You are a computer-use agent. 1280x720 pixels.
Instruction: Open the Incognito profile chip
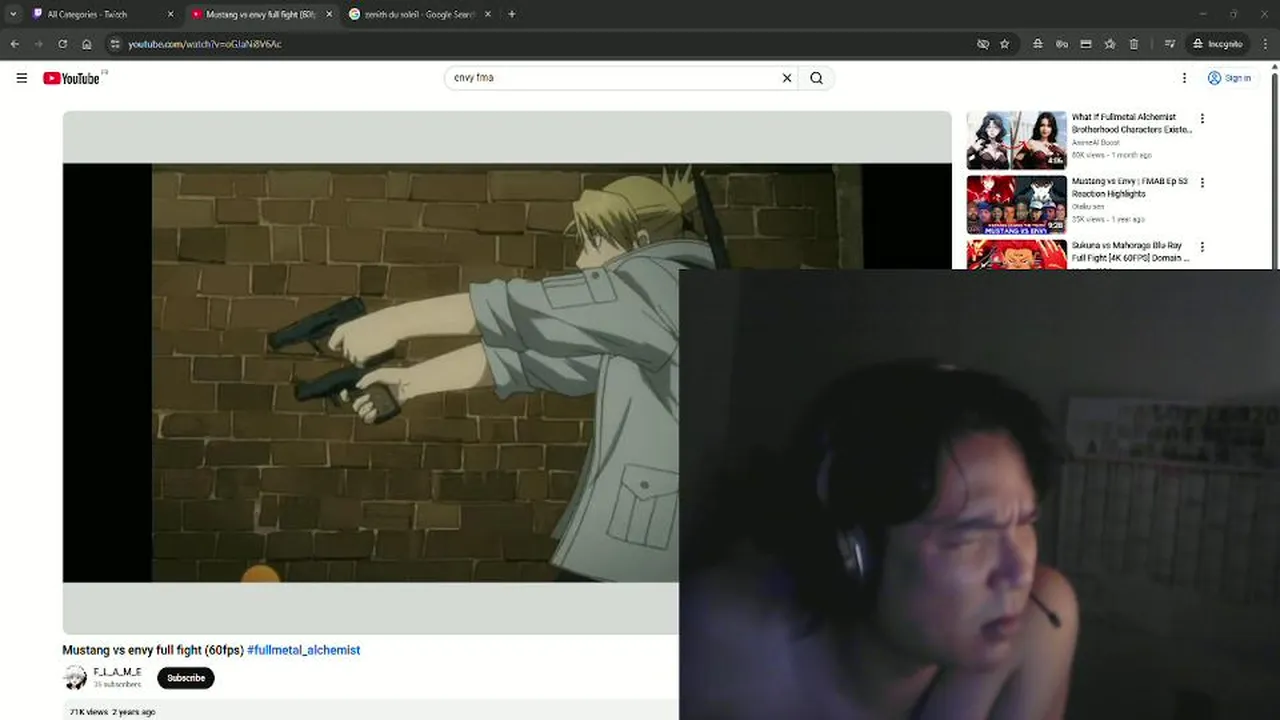coord(1217,44)
